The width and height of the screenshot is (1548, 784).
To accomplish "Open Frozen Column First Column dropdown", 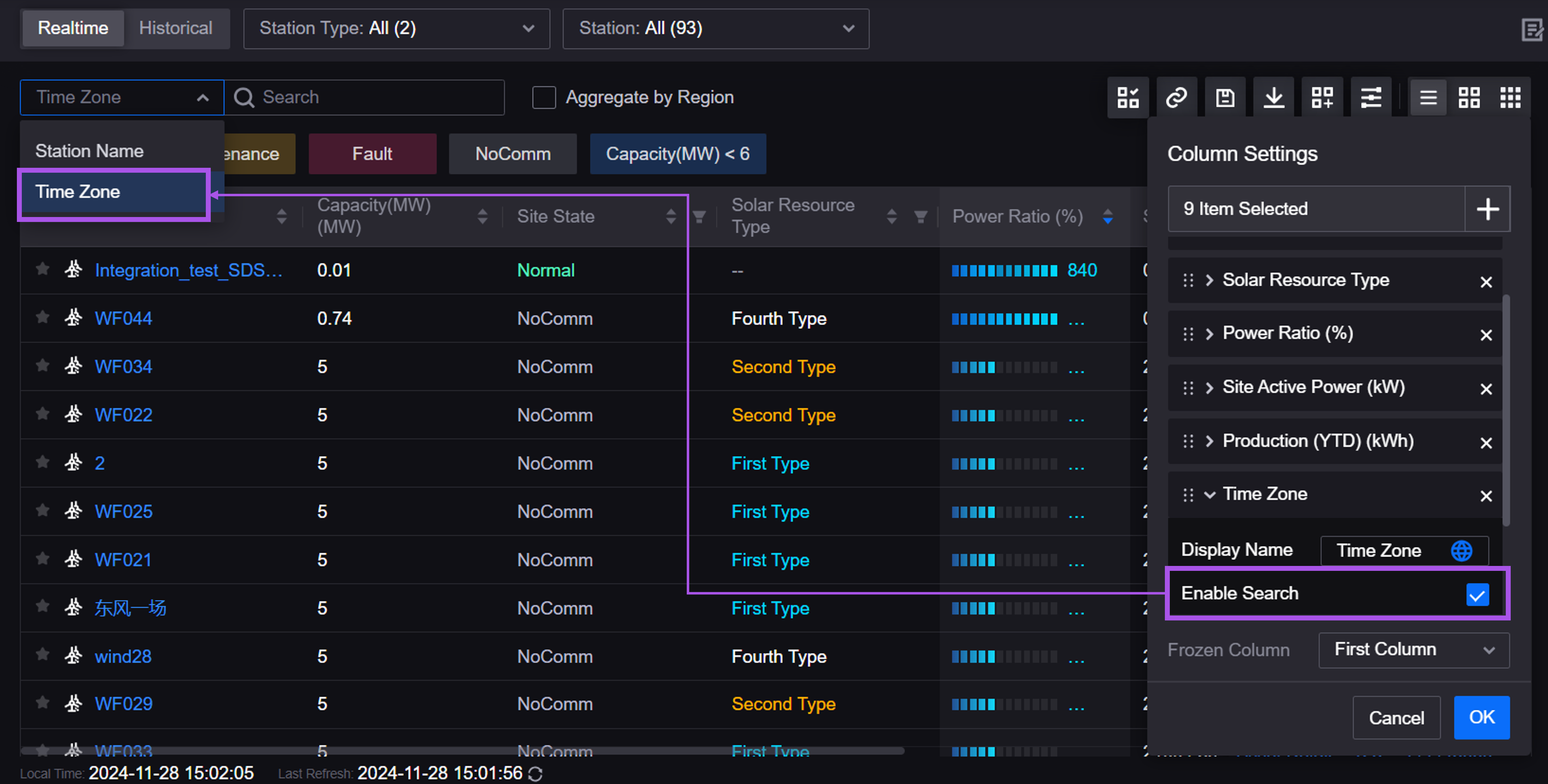I will [1413, 649].
